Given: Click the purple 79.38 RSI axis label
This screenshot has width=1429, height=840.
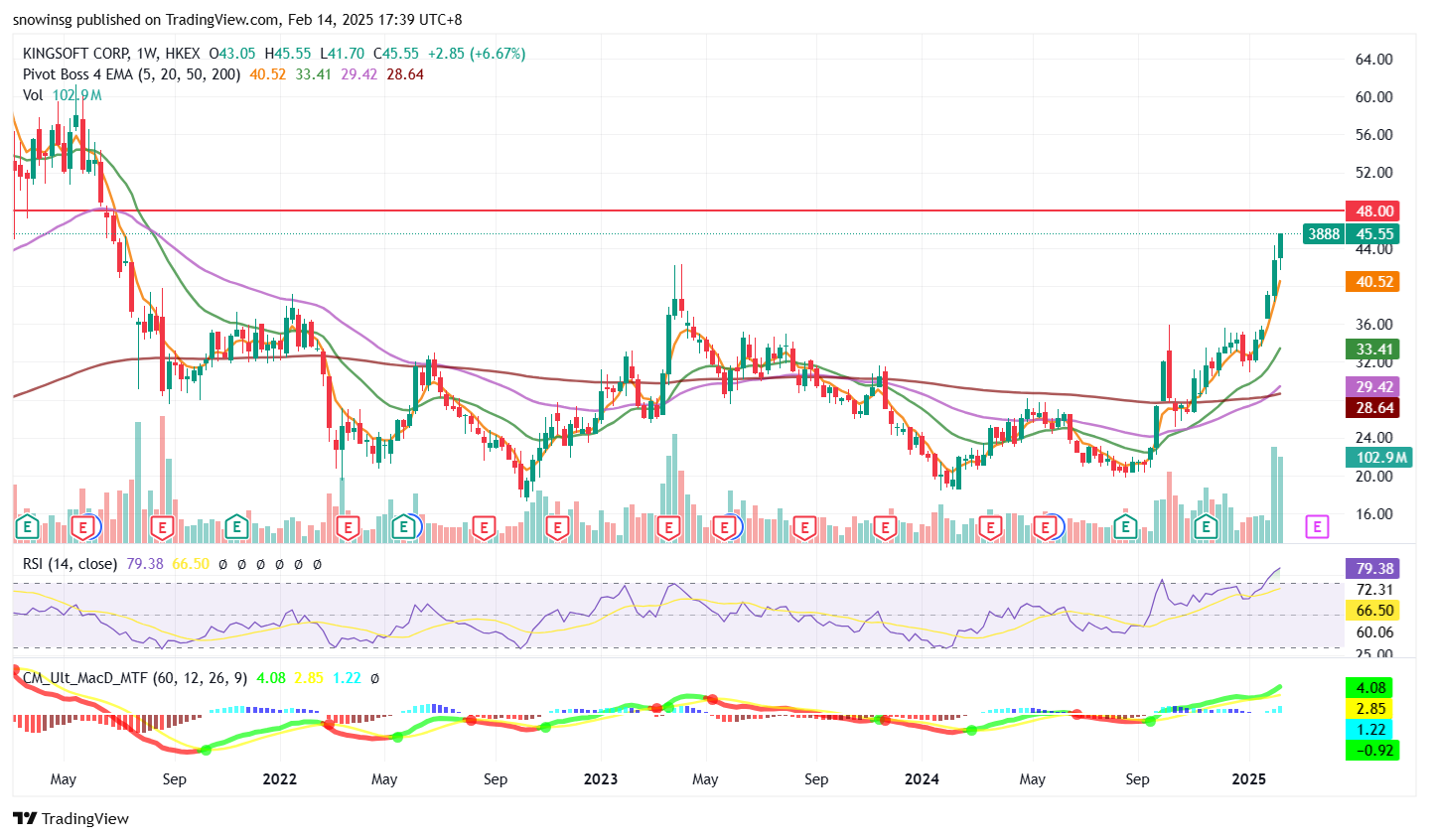Looking at the screenshot, I should coord(1371,569).
